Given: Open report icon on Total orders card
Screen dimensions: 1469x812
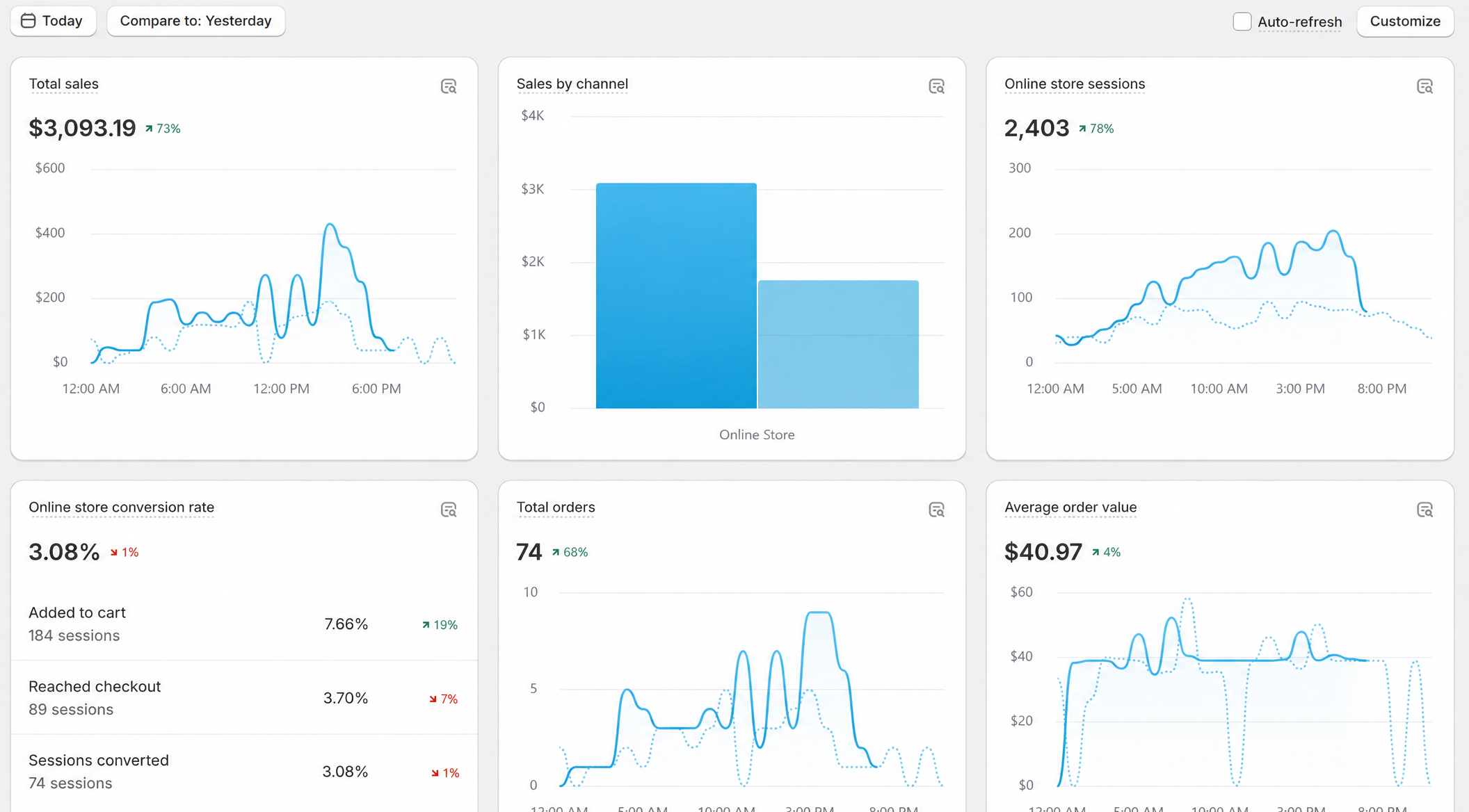Looking at the screenshot, I should (936, 510).
